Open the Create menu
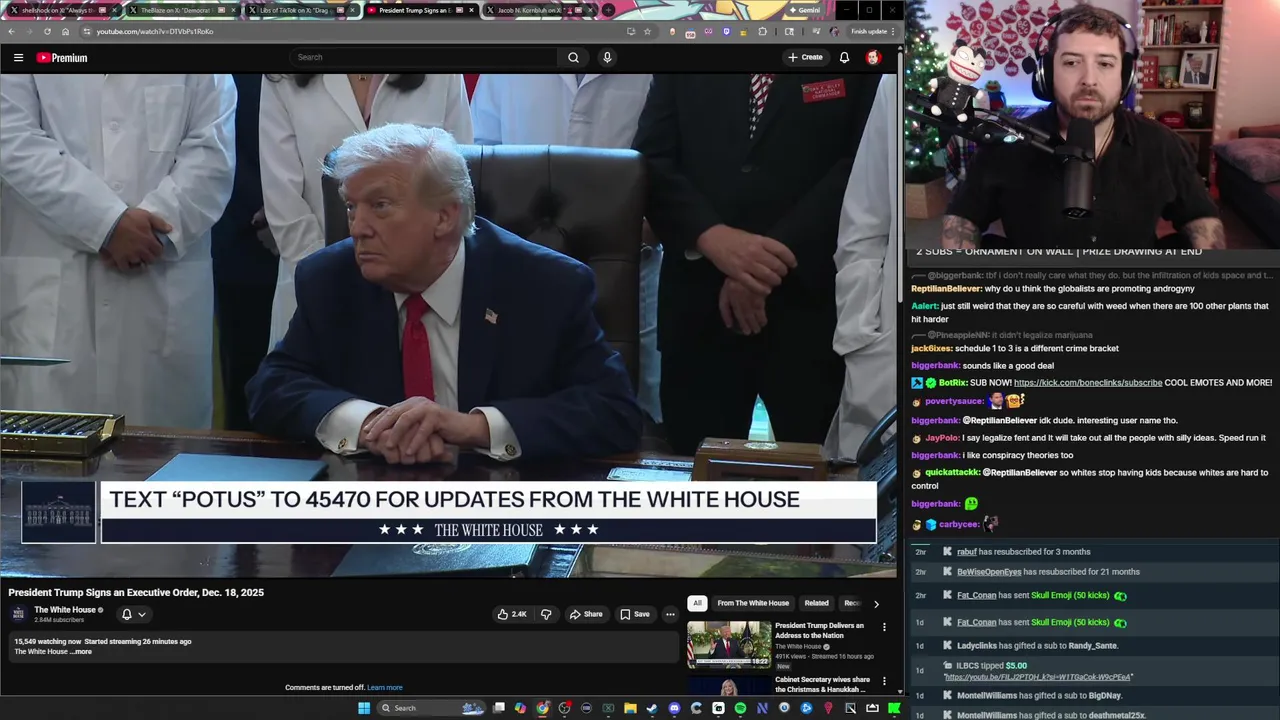Image resolution: width=1280 pixels, height=720 pixels. (805, 57)
